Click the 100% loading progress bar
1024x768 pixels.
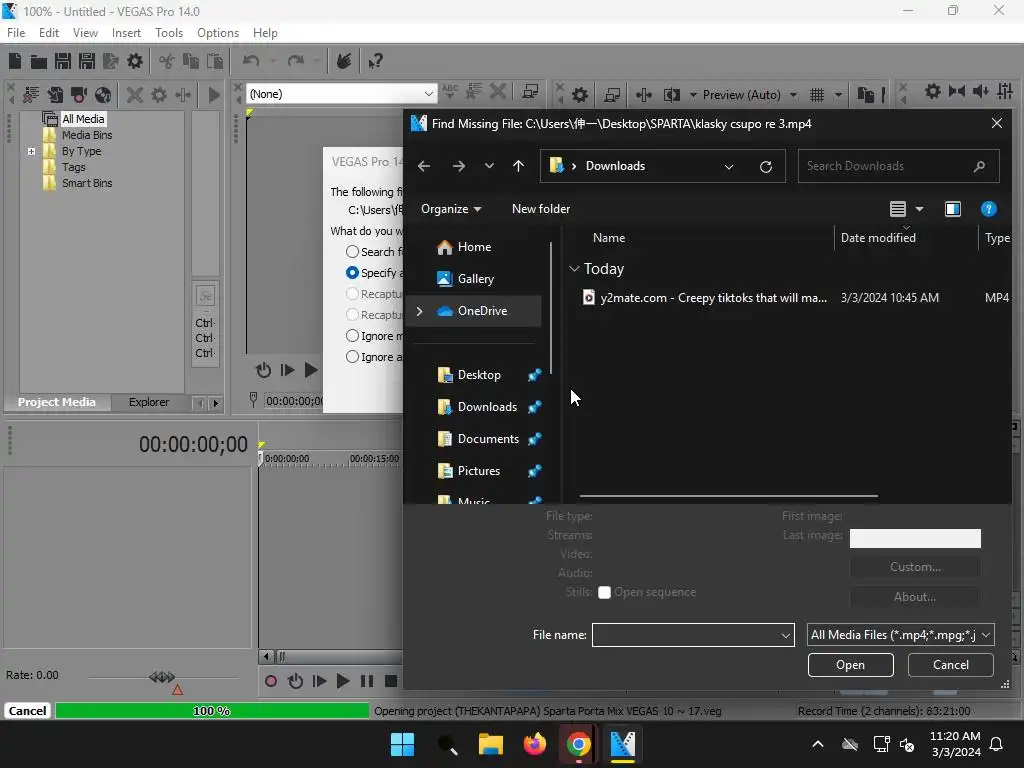[212, 711]
